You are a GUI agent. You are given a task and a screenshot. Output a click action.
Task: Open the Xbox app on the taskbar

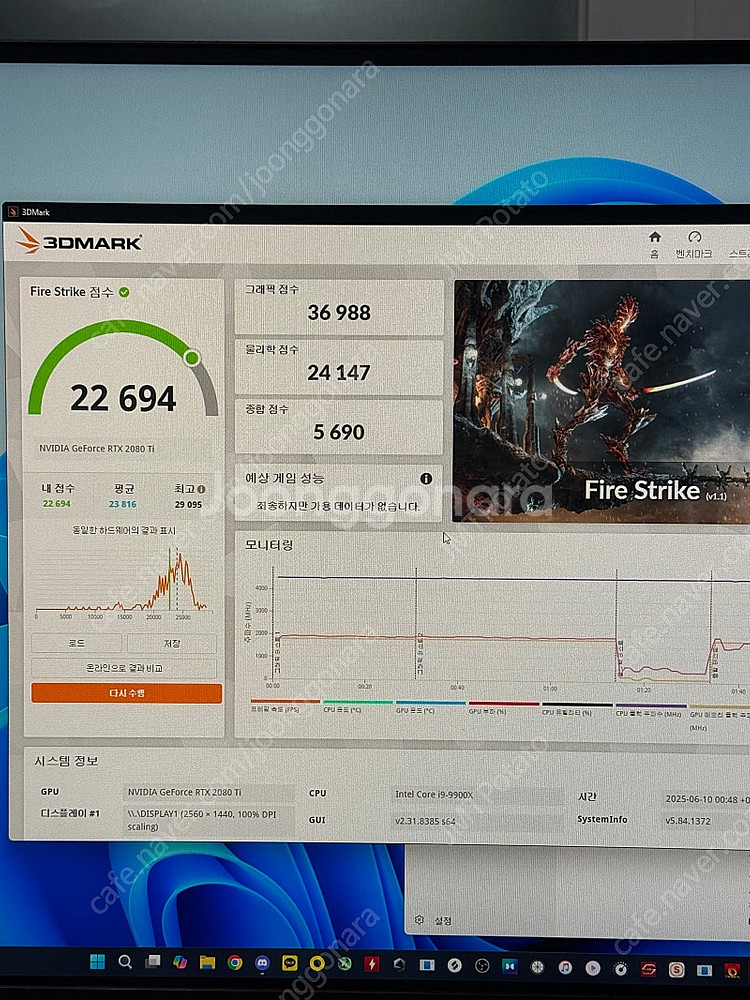345,964
